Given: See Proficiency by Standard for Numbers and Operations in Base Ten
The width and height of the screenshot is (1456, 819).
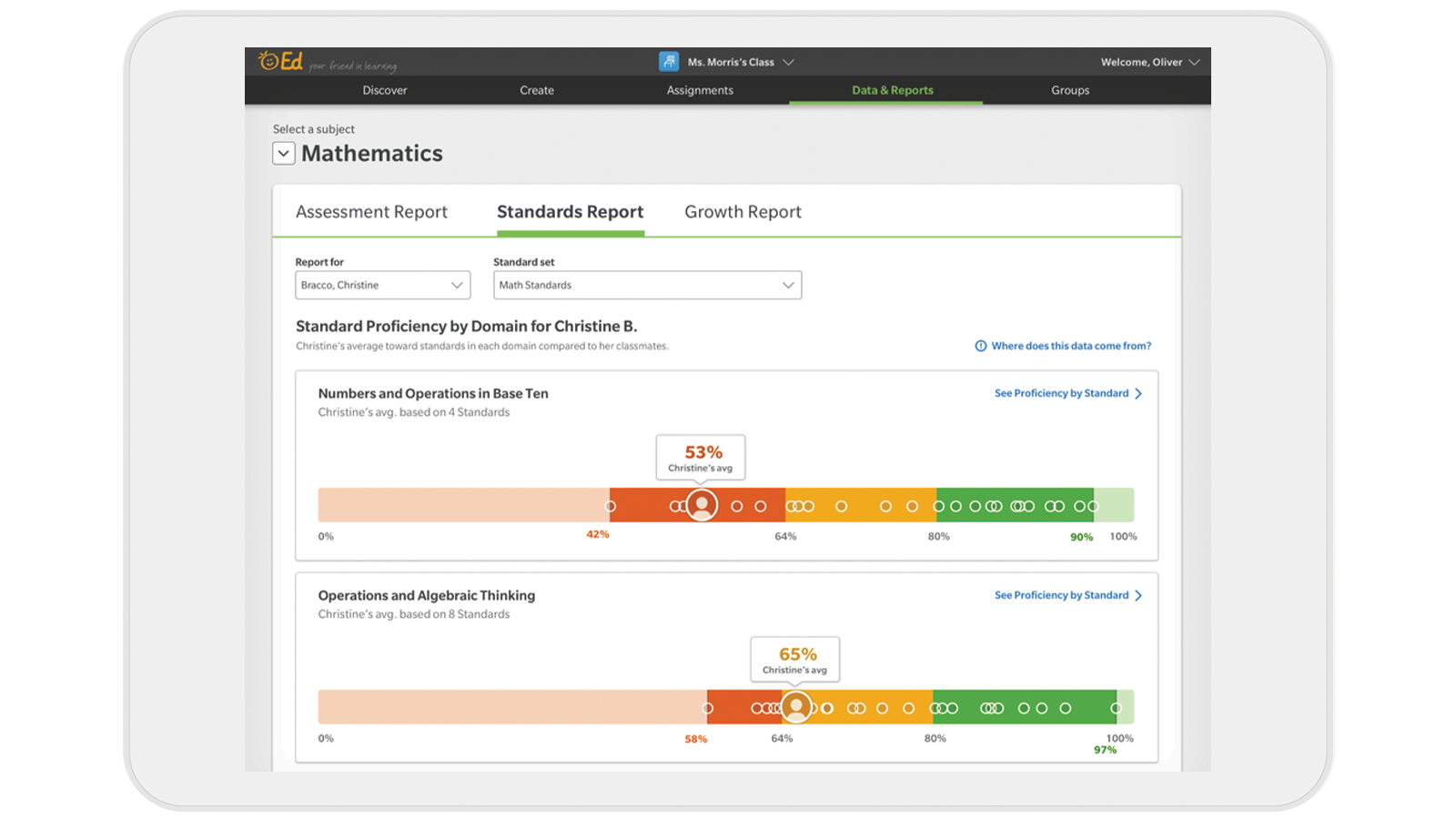Looking at the screenshot, I should pos(1061,393).
